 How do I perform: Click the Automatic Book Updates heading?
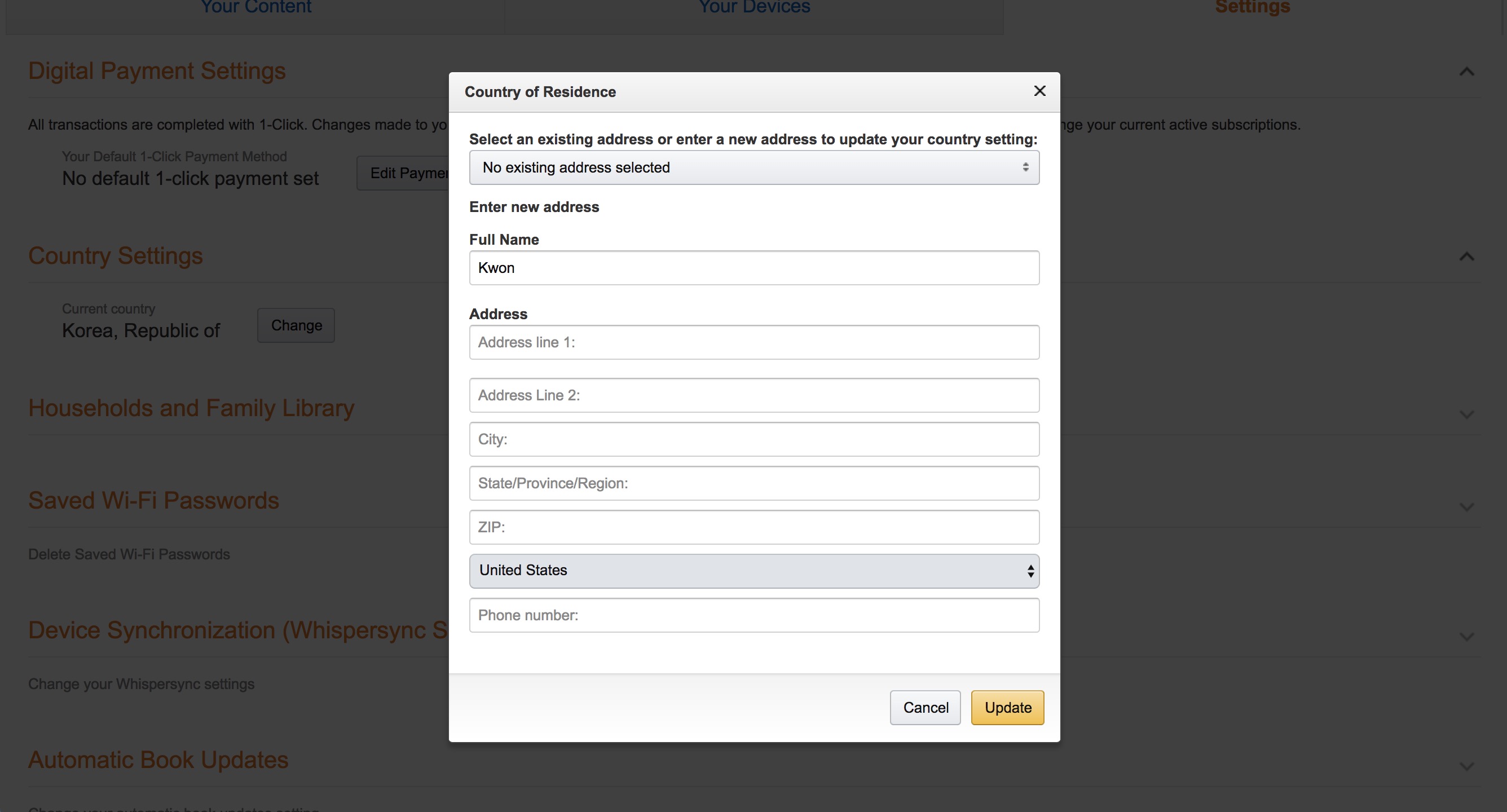pos(158,760)
